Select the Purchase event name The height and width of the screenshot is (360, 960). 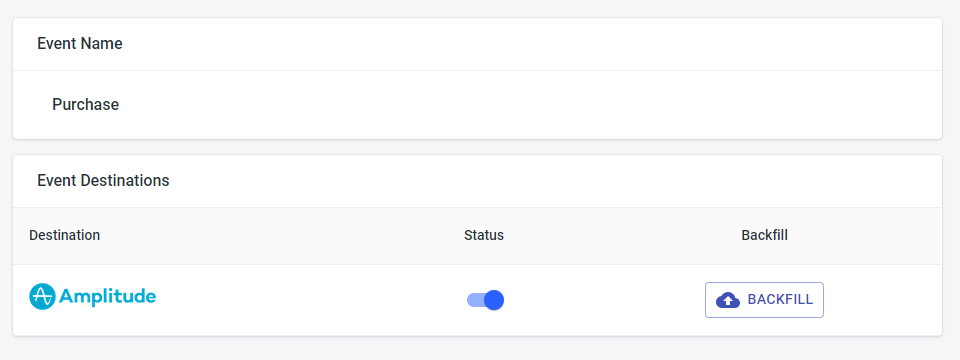point(85,105)
